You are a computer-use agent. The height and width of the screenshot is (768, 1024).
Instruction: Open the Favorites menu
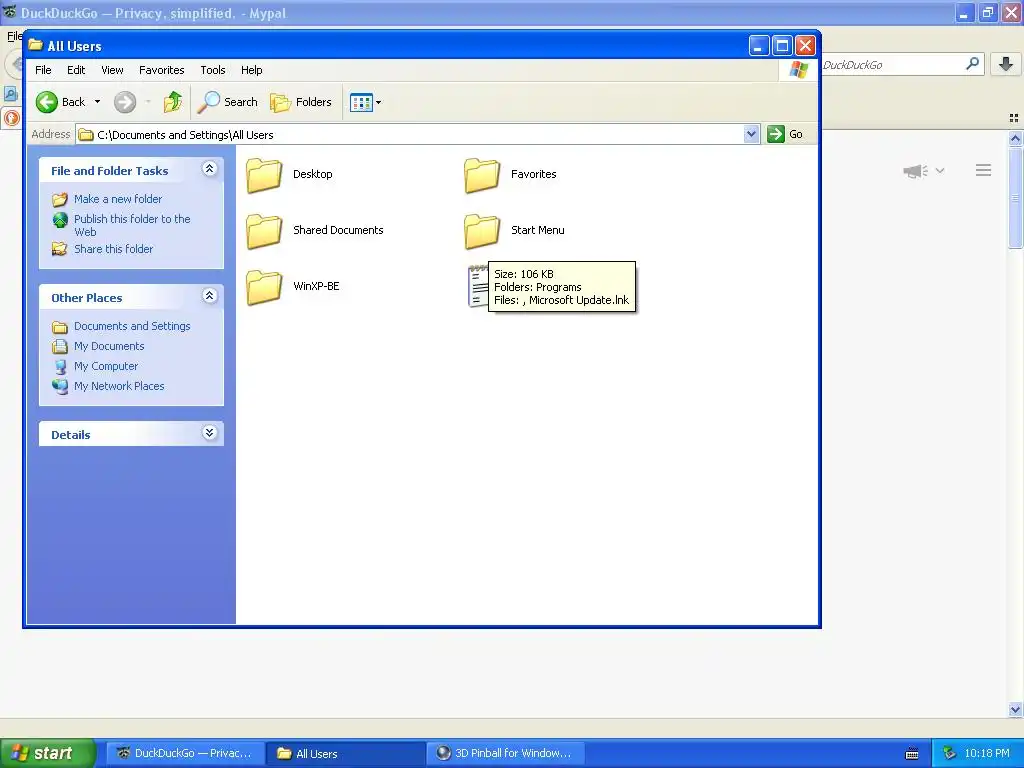point(161,70)
